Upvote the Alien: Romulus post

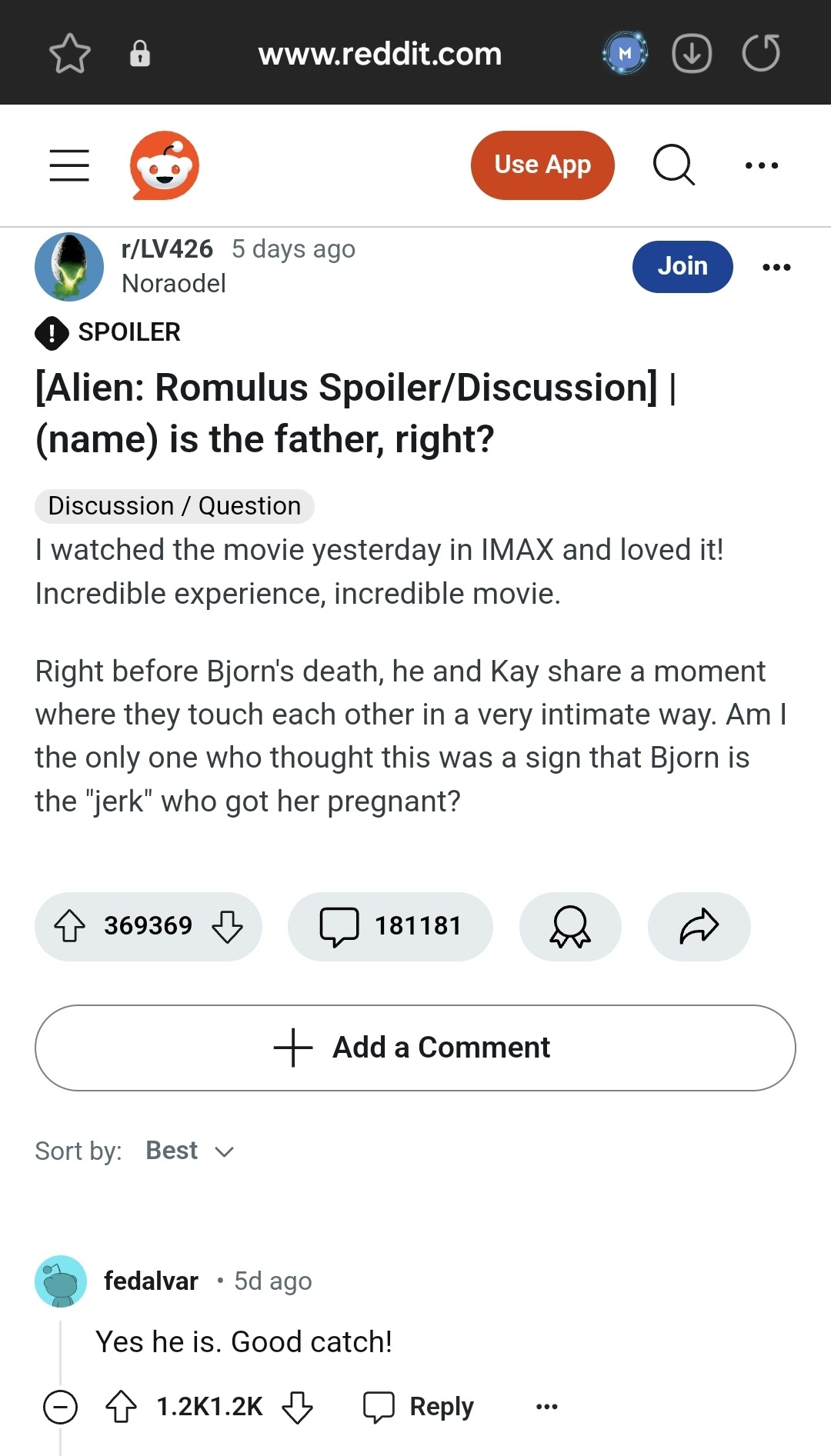pyautogui.click(x=69, y=926)
